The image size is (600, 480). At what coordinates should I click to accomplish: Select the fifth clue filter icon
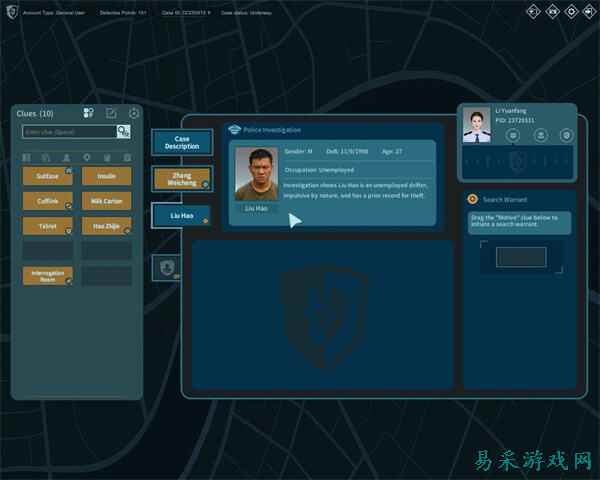[107, 157]
